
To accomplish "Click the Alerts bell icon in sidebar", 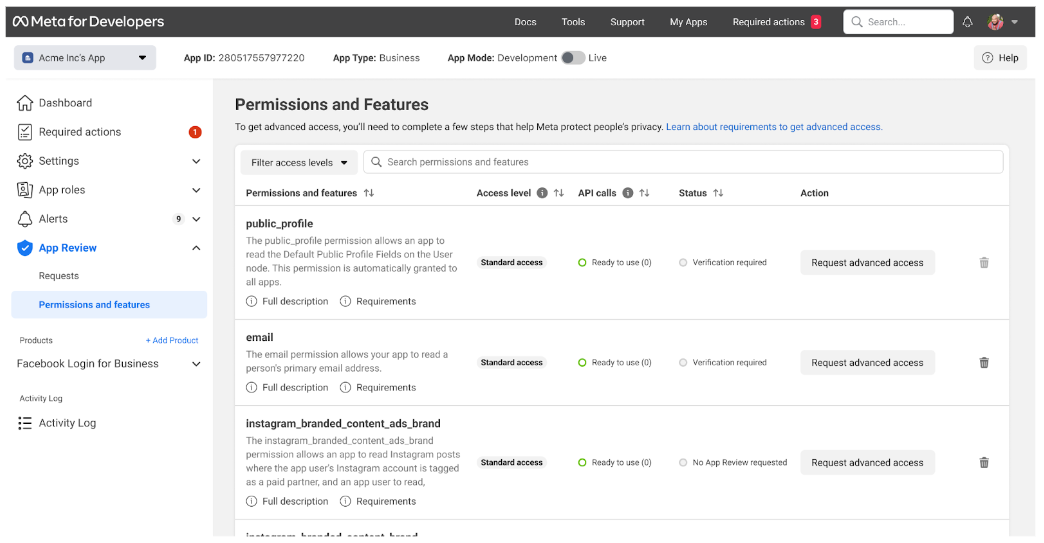I will tap(25, 219).
